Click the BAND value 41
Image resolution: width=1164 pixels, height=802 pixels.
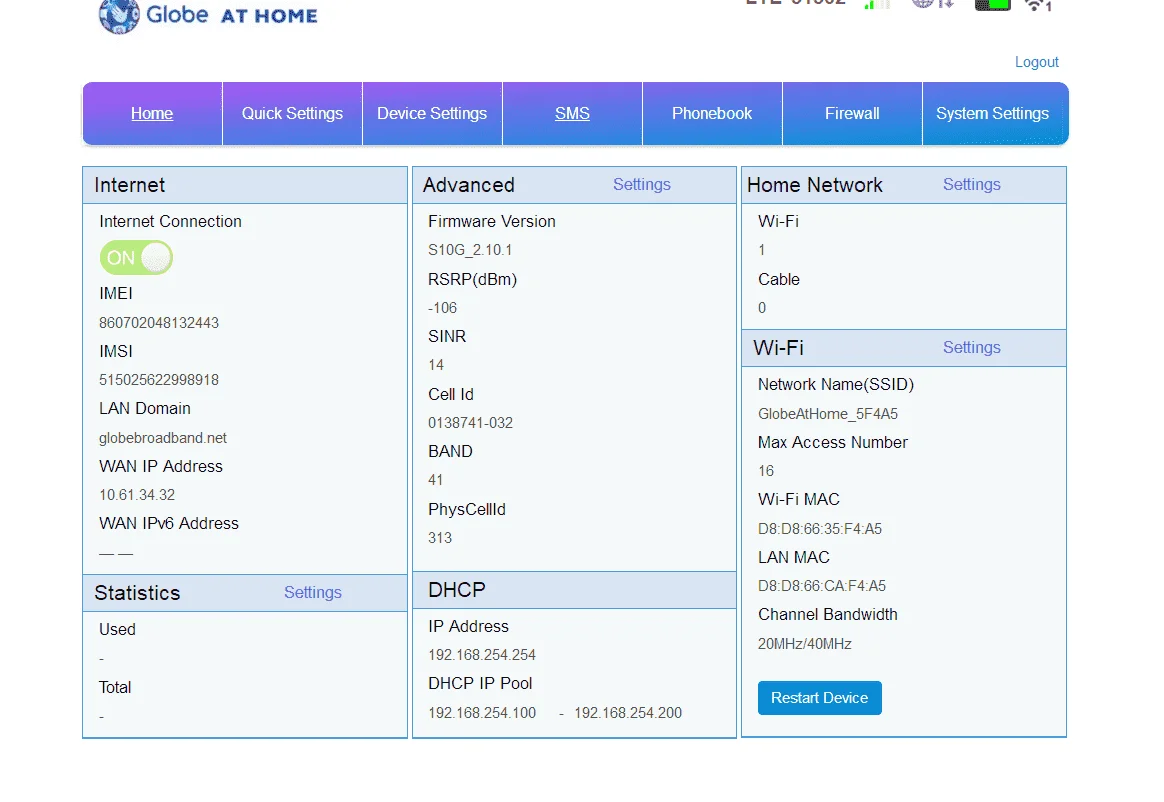click(x=436, y=480)
